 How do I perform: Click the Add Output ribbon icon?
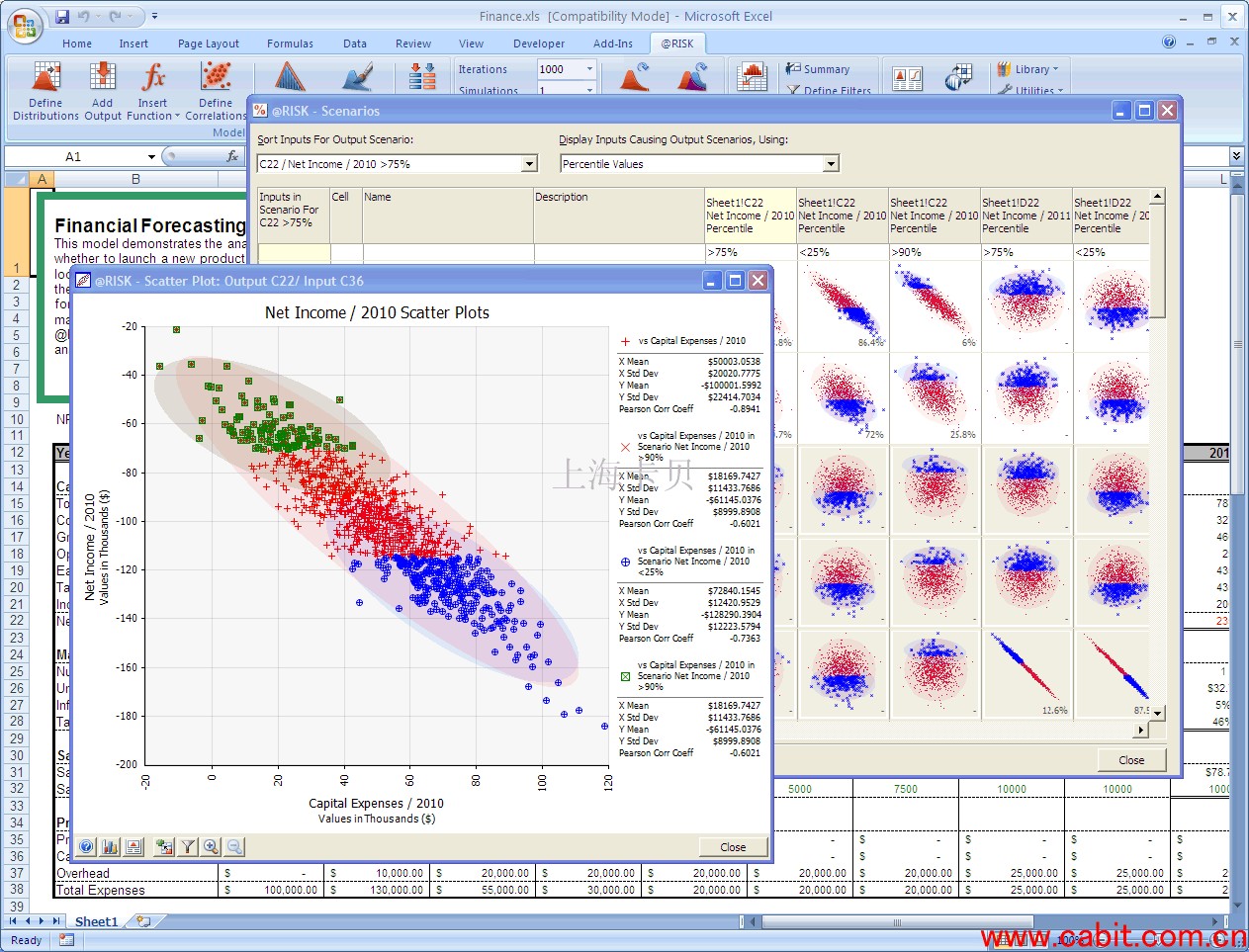pos(102,77)
